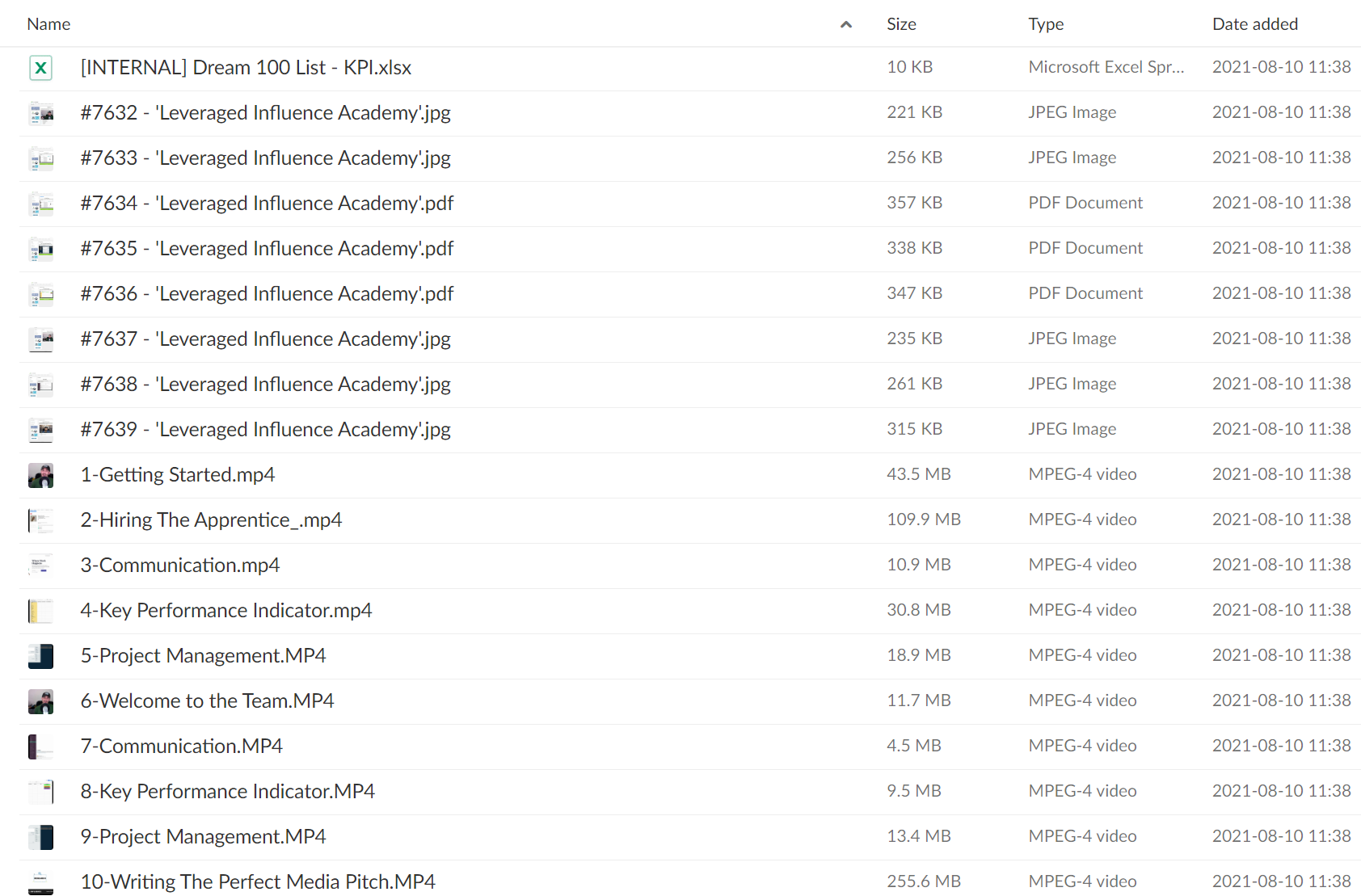Select file #7637 - 'Leveraged Influence Academy'.jpg

(265, 339)
